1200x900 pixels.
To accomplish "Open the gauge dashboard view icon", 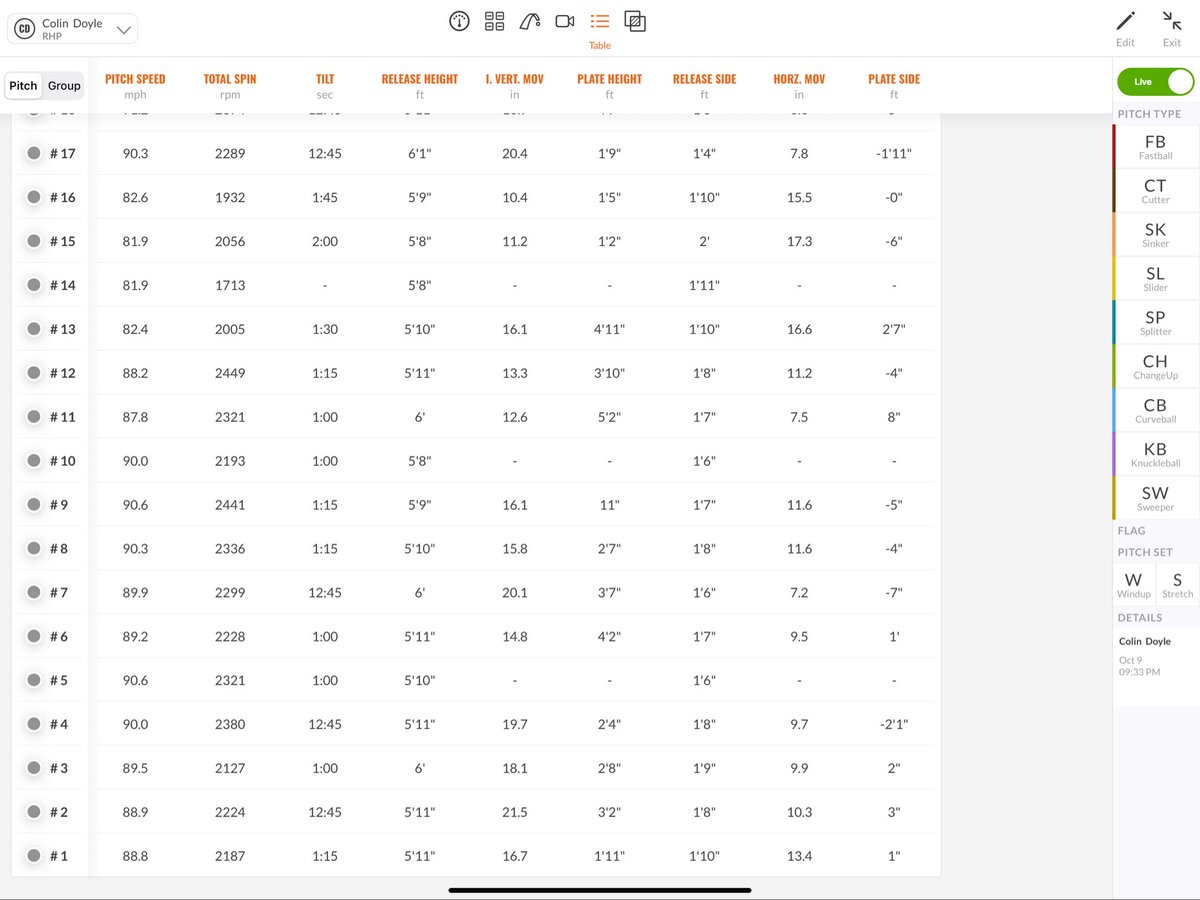I will tap(459, 21).
